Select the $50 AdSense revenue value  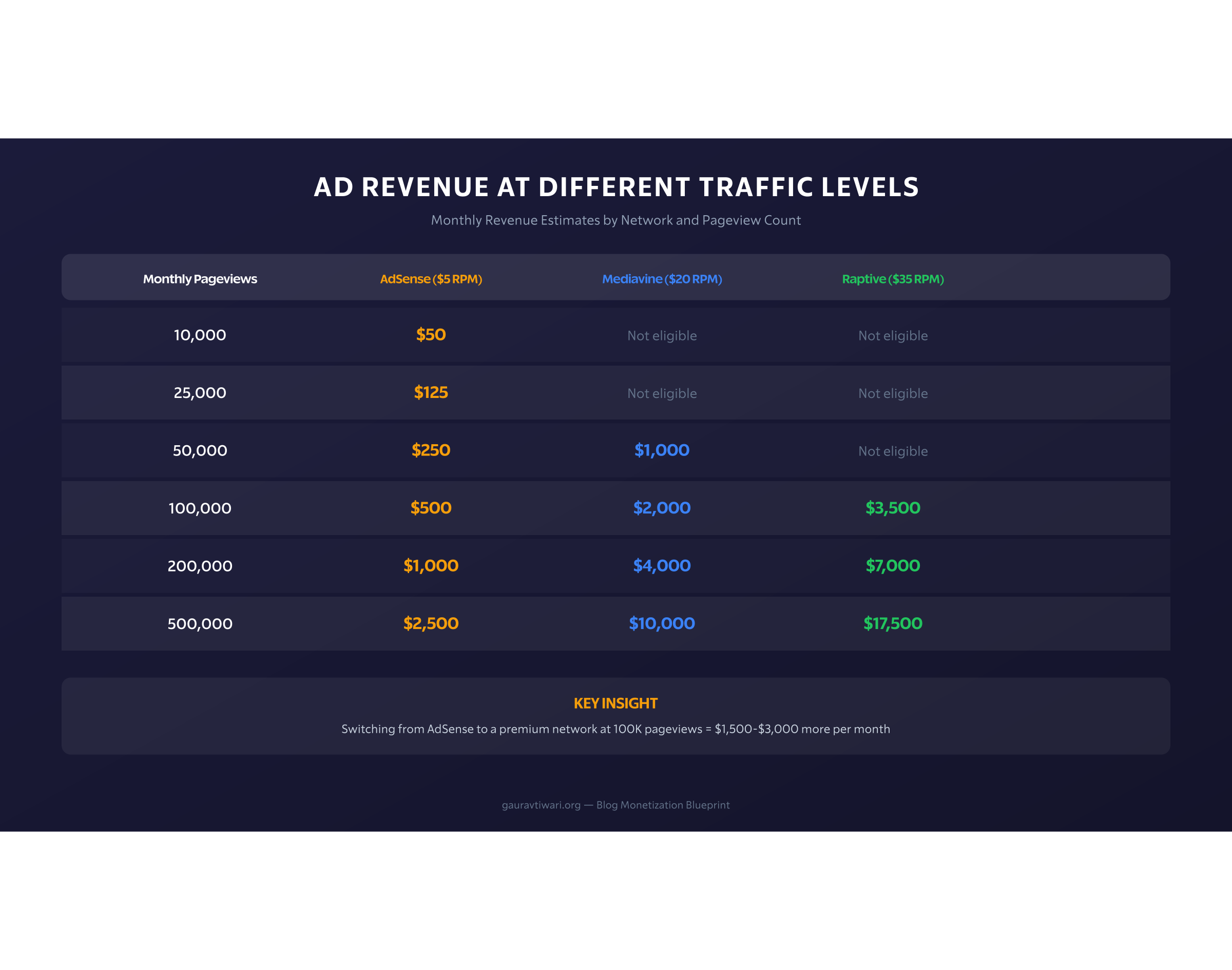(430, 334)
